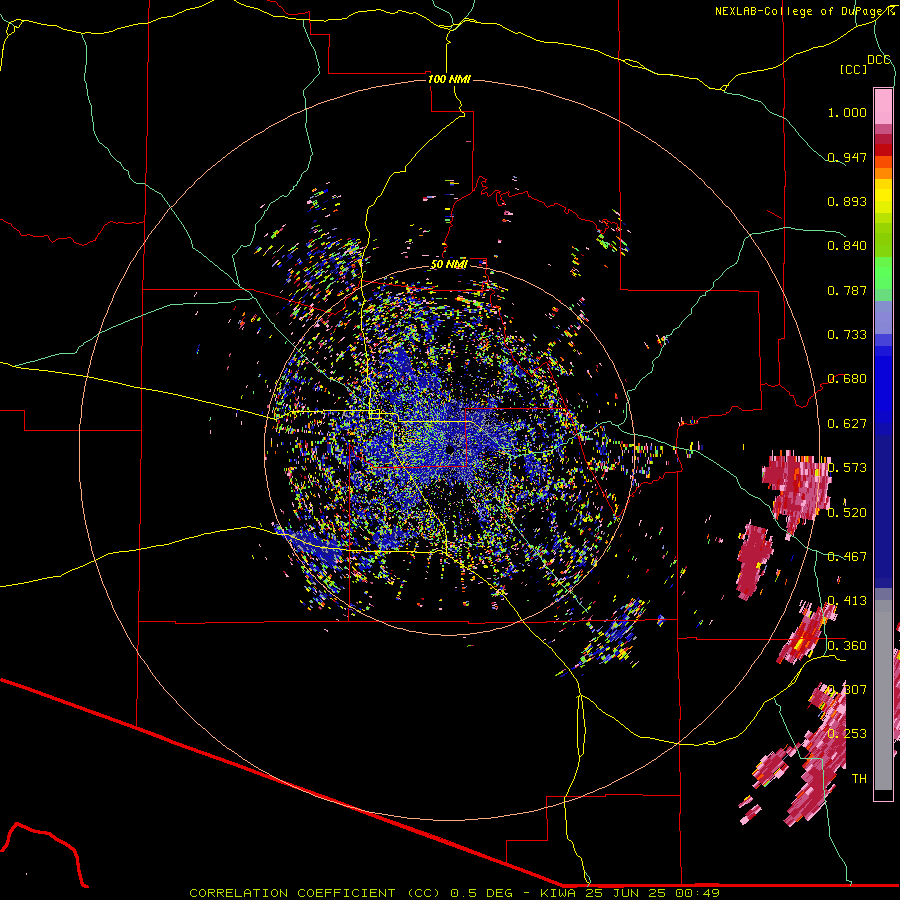Viewport: 900px width, 900px height.
Task: Click the 0.787 legend value
Action: 847,290
